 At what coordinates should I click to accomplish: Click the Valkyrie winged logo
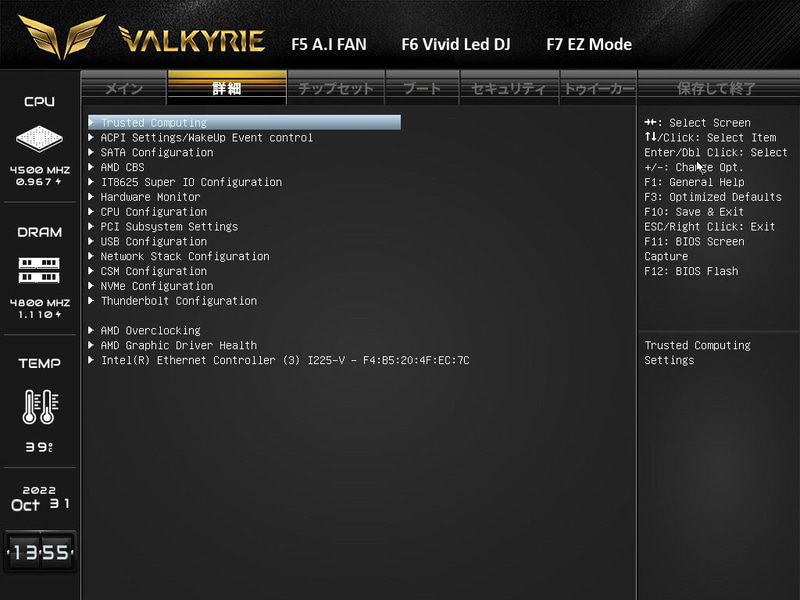[62, 37]
